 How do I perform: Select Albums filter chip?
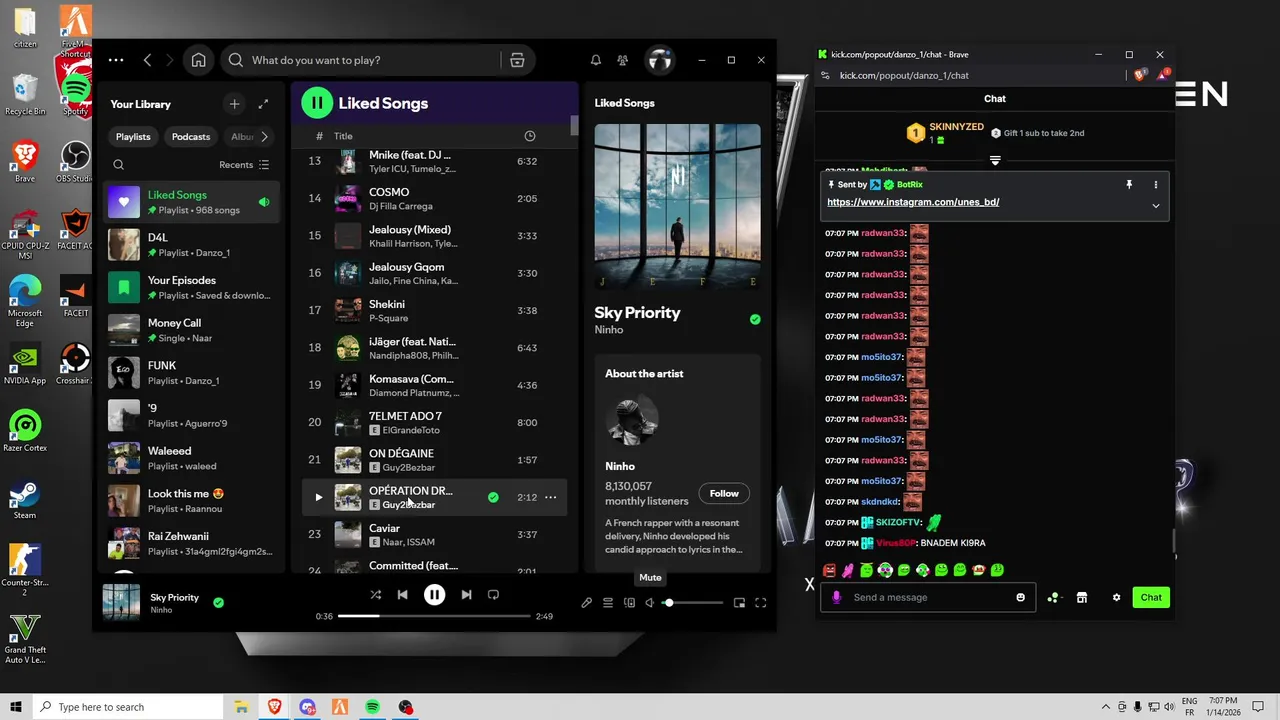click(x=242, y=136)
